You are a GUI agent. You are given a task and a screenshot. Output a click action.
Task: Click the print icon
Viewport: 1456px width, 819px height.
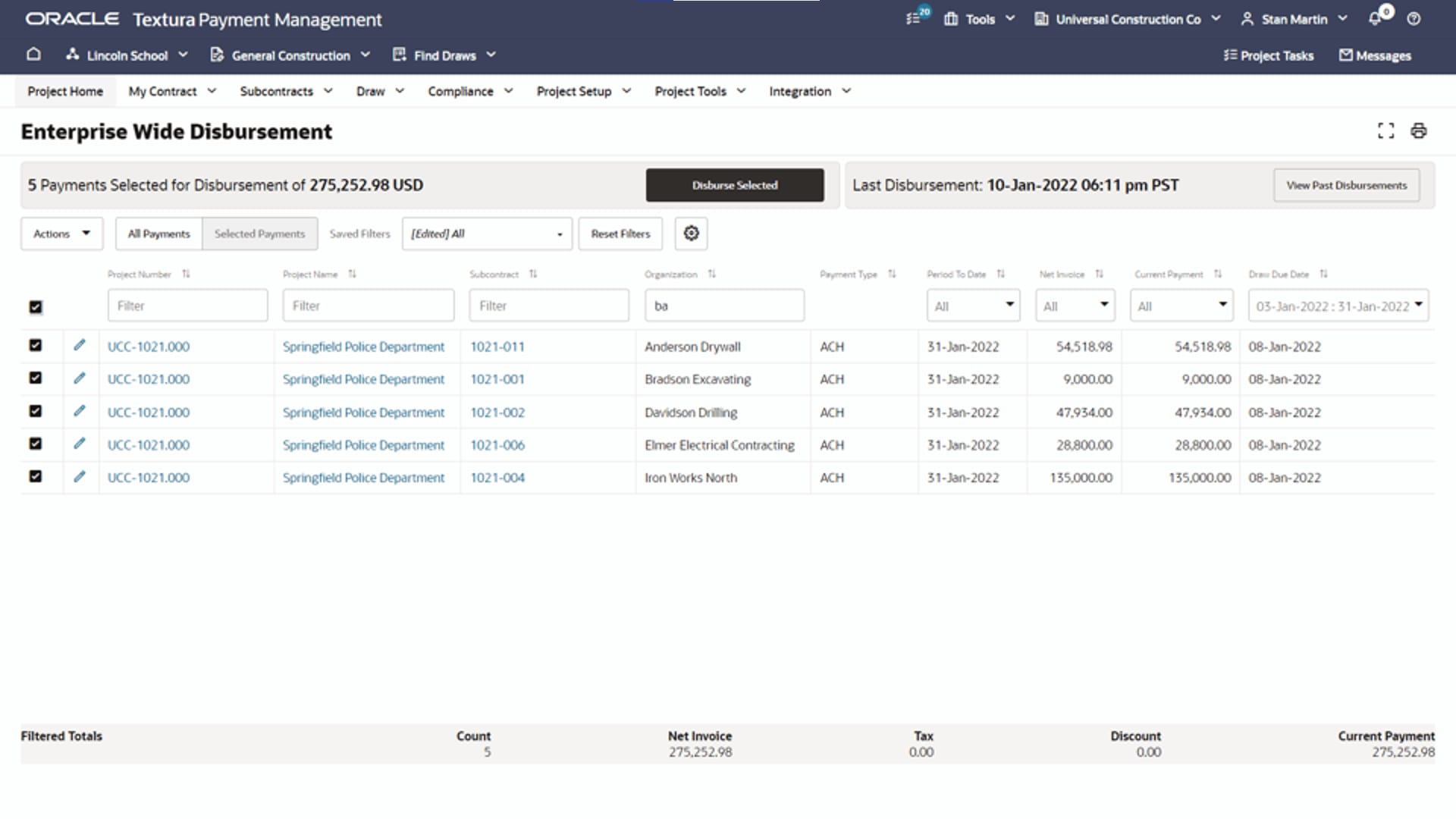1418,131
